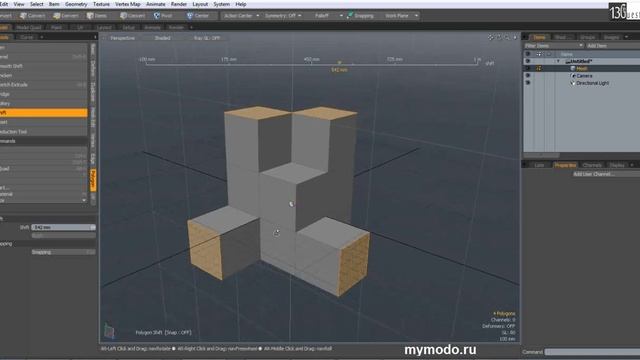640x360 pixels.
Task: Click the eye column header icon
Action: click(x=528, y=54)
